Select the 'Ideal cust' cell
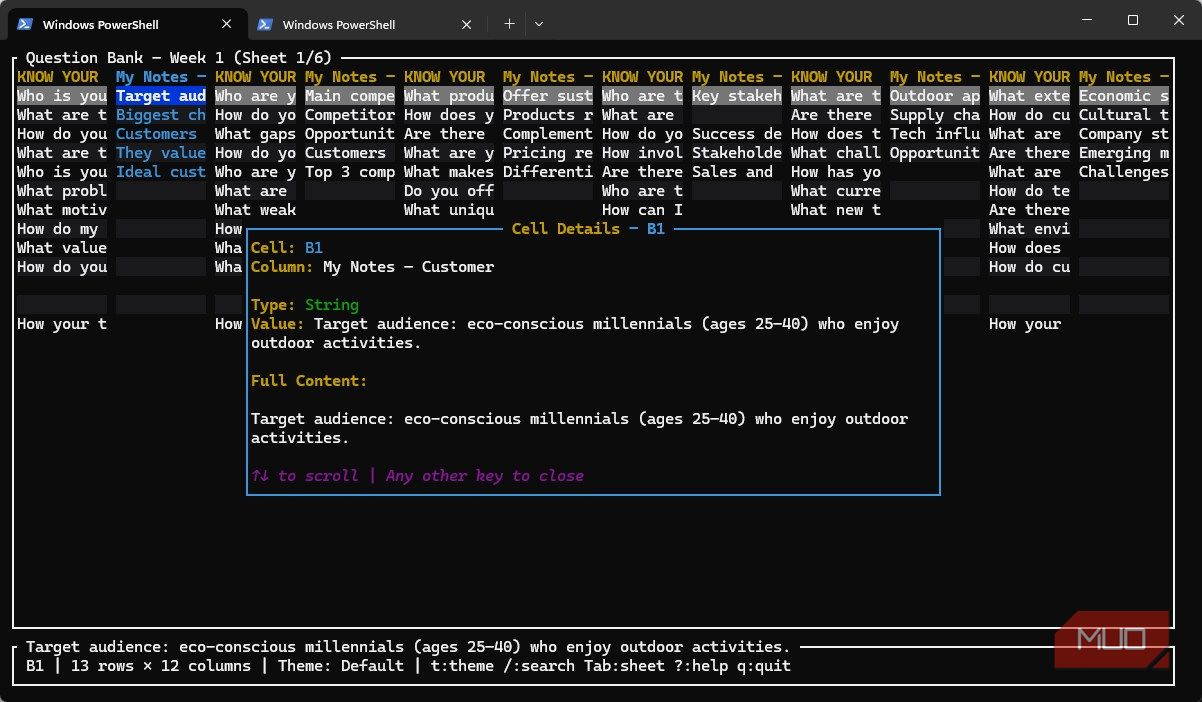This screenshot has width=1202, height=702. 161,172
